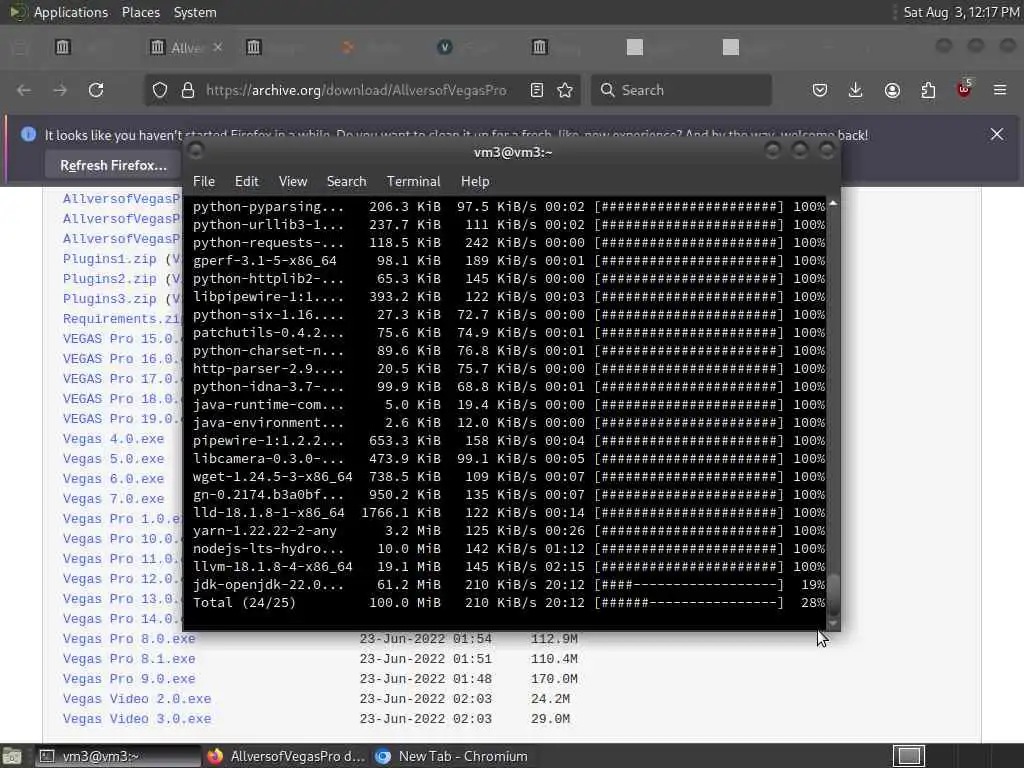Select the 170.0M size of Vegas Pro 9.0
This screenshot has width=1024, height=768.
point(554,679)
